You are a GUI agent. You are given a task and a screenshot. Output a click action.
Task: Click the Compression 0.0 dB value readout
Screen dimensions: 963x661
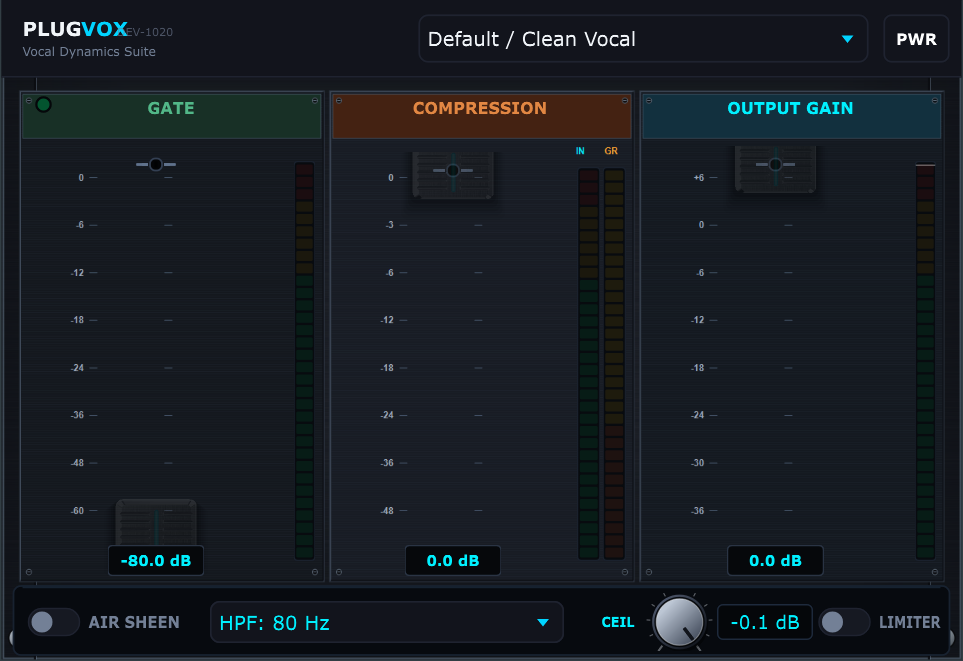[x=453, y=560]
